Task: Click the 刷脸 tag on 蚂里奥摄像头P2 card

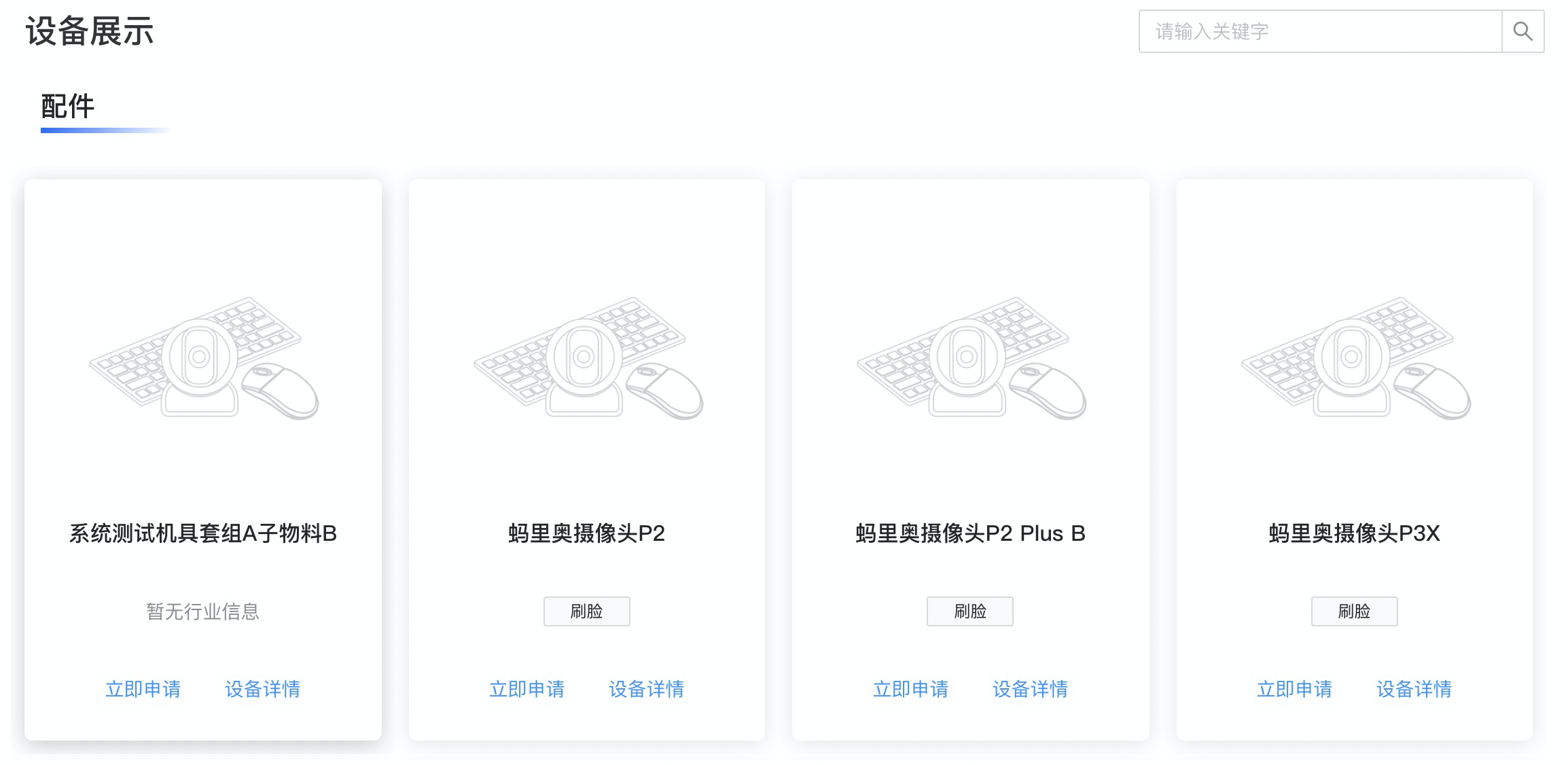Action: tap(587, 611)
